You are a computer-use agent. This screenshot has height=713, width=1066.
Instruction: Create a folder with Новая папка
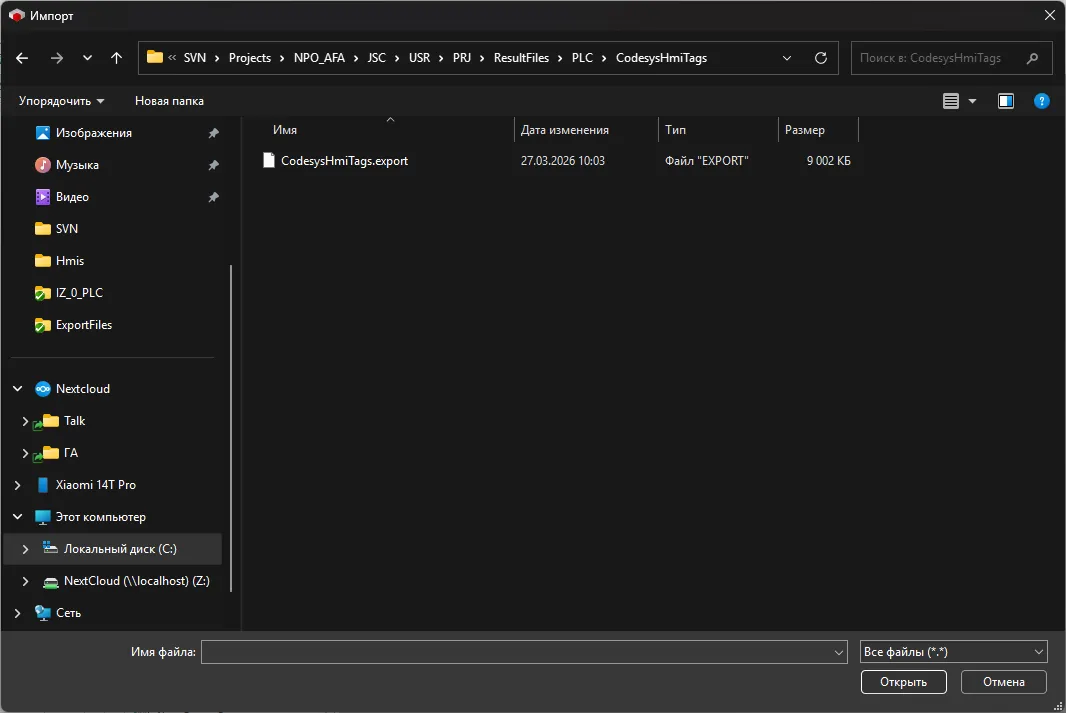click(169, 101)
